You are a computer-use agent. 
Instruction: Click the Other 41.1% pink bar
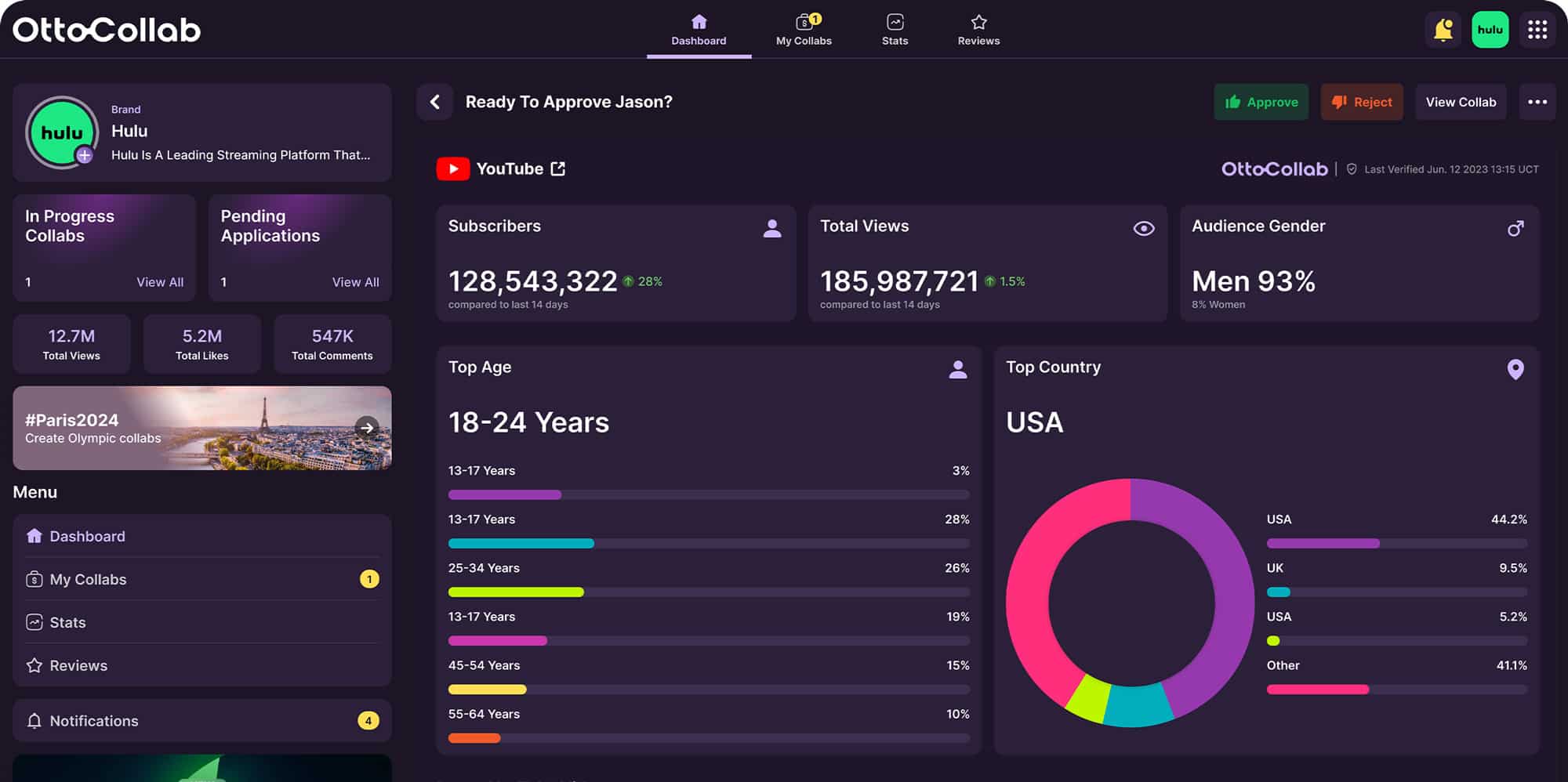[1318, 690]
